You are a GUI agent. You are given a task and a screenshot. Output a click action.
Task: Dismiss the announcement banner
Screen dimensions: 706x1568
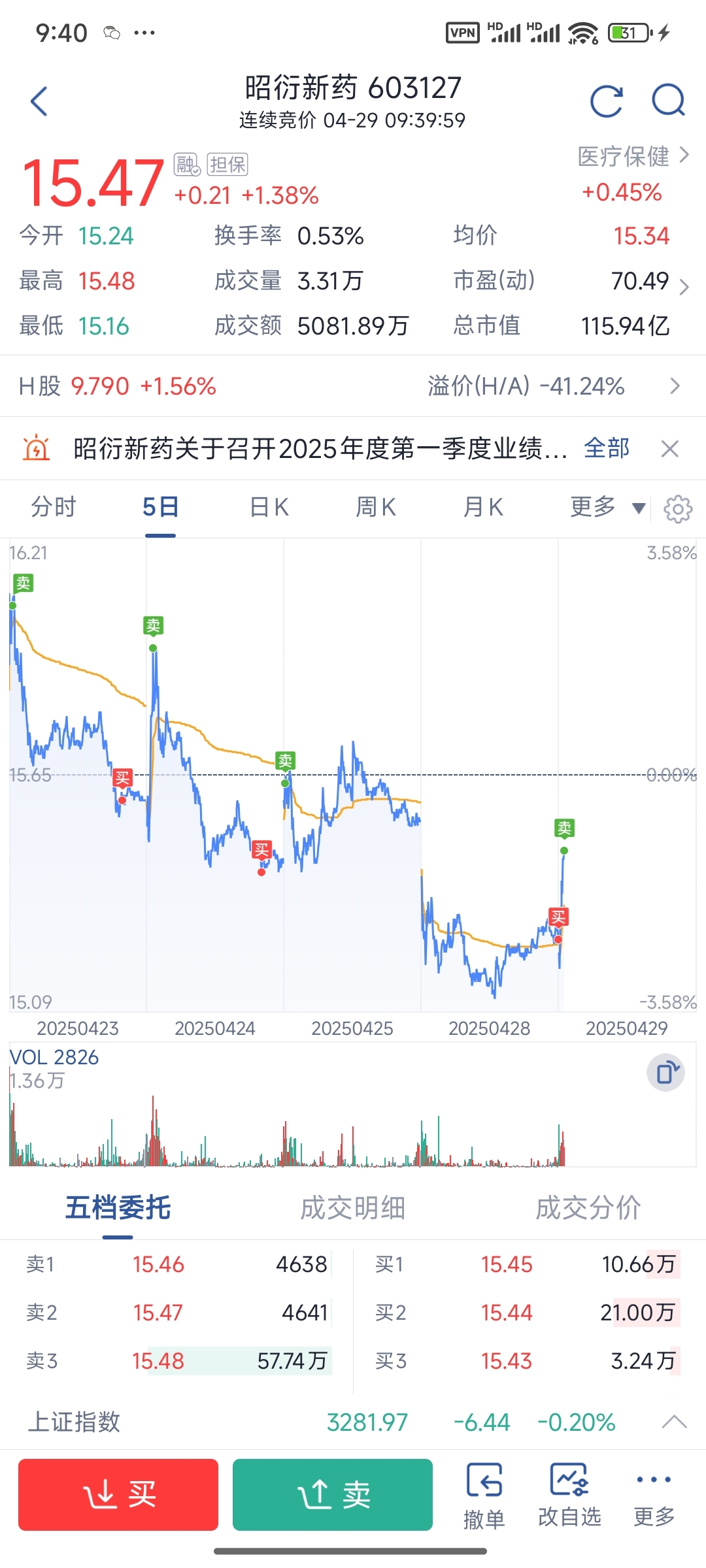coord(670,449)
